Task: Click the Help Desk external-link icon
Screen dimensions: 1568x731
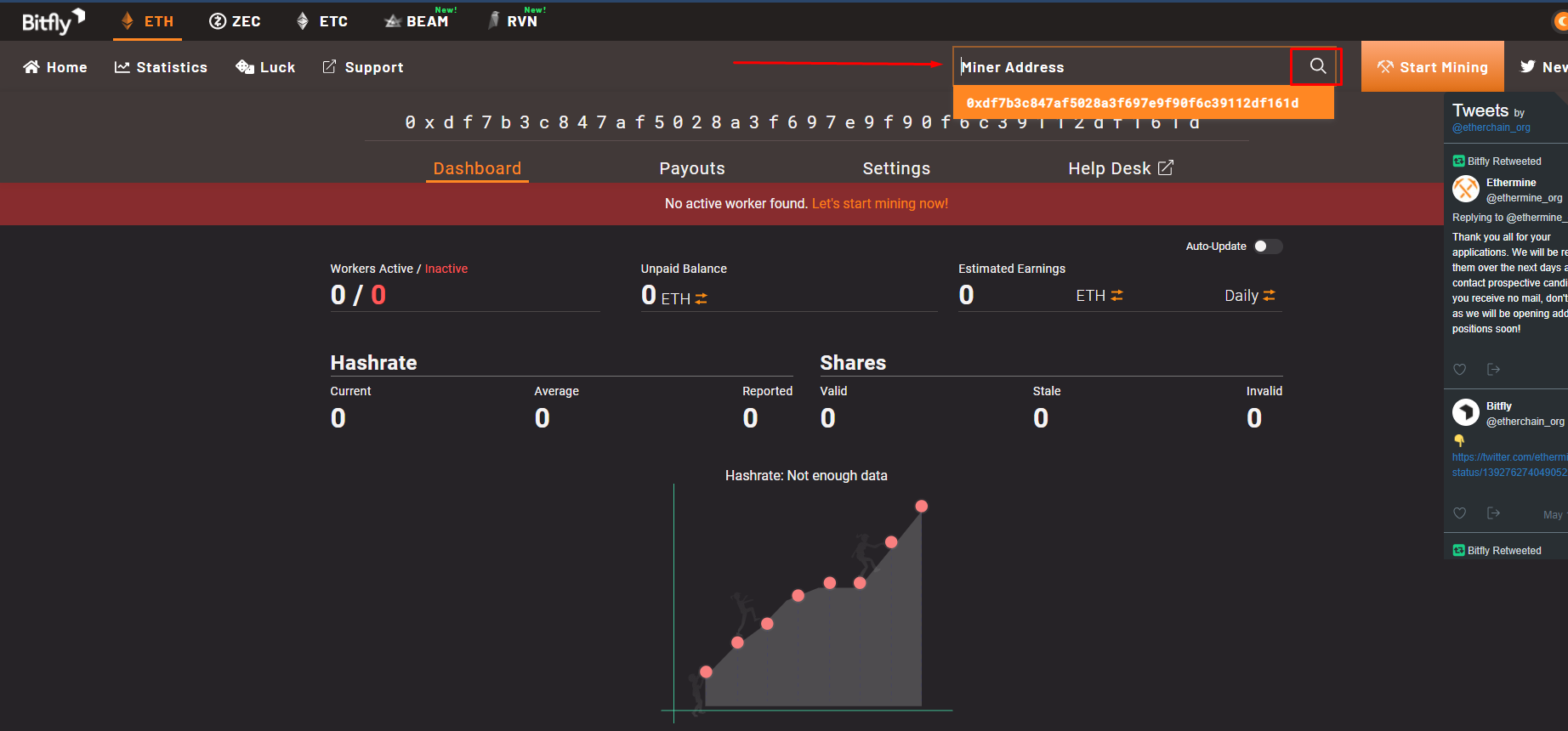Action: 1166,168
